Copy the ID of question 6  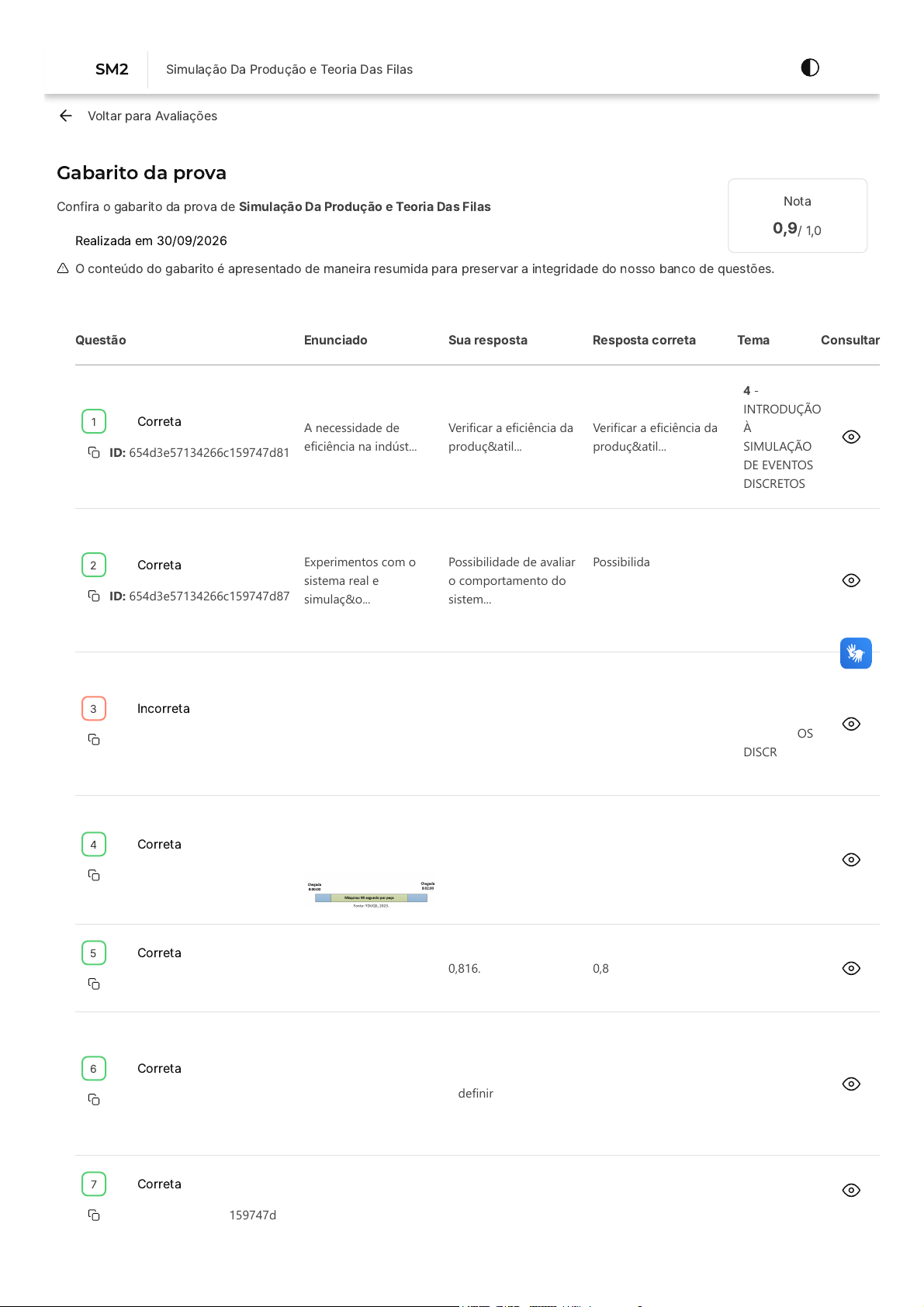coord(94,1099)
